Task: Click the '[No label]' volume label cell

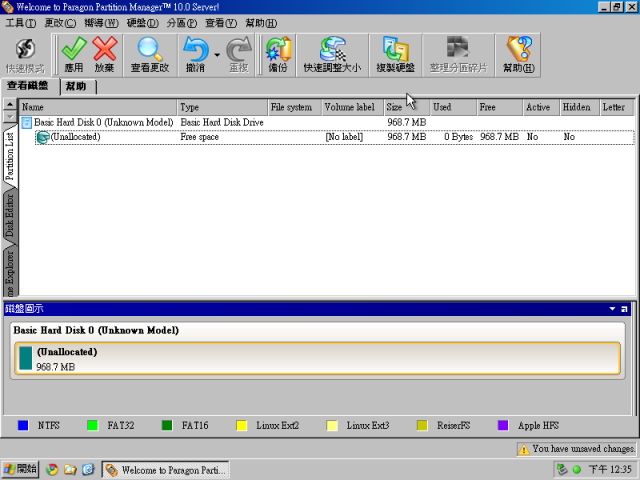Action: point(344,137)
